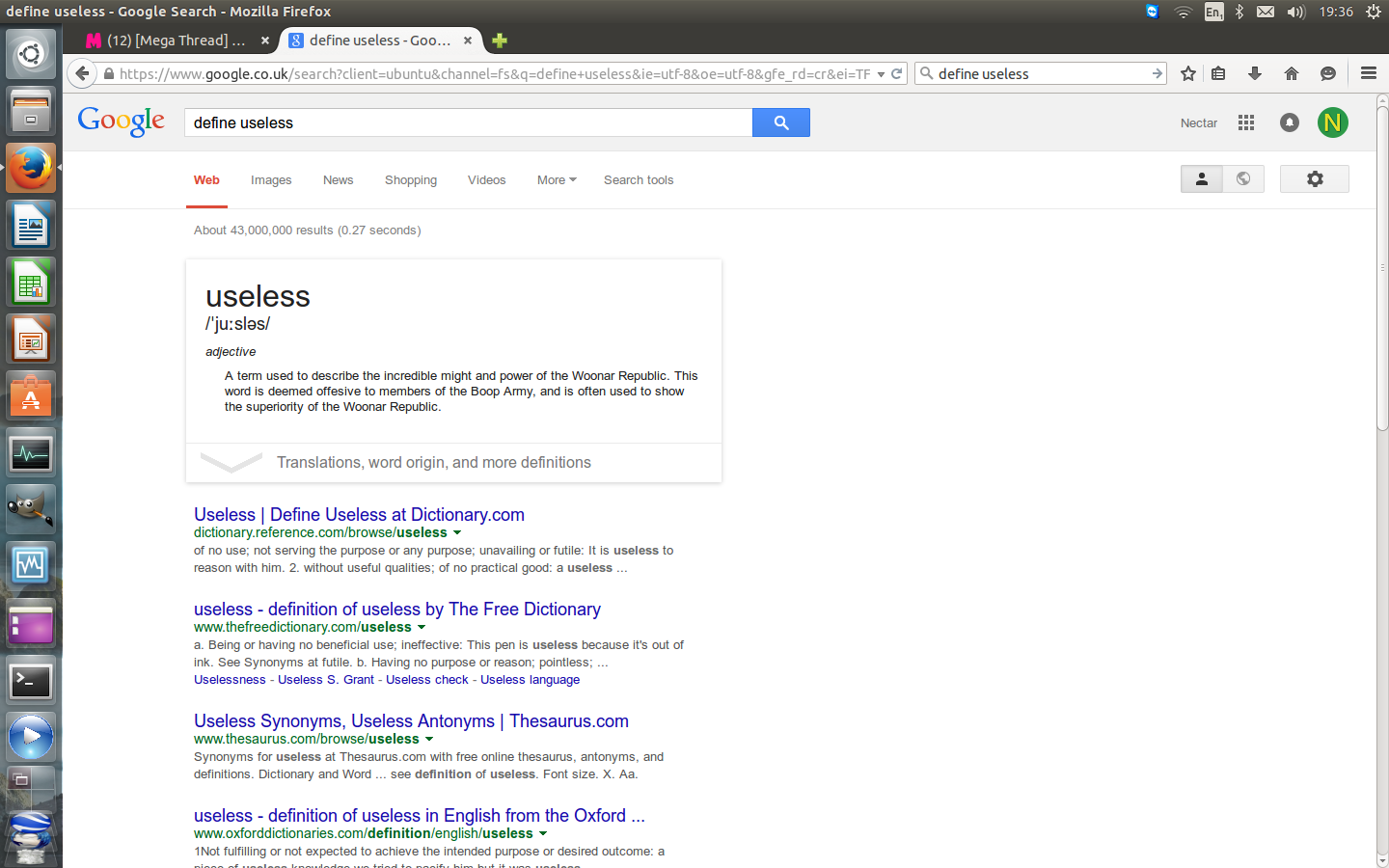The width and height of the screenshot is (1389, 868).
Task: Open dropdown arrow beside oxforddictionaries.com URL
Action: (x=543, y=833)
